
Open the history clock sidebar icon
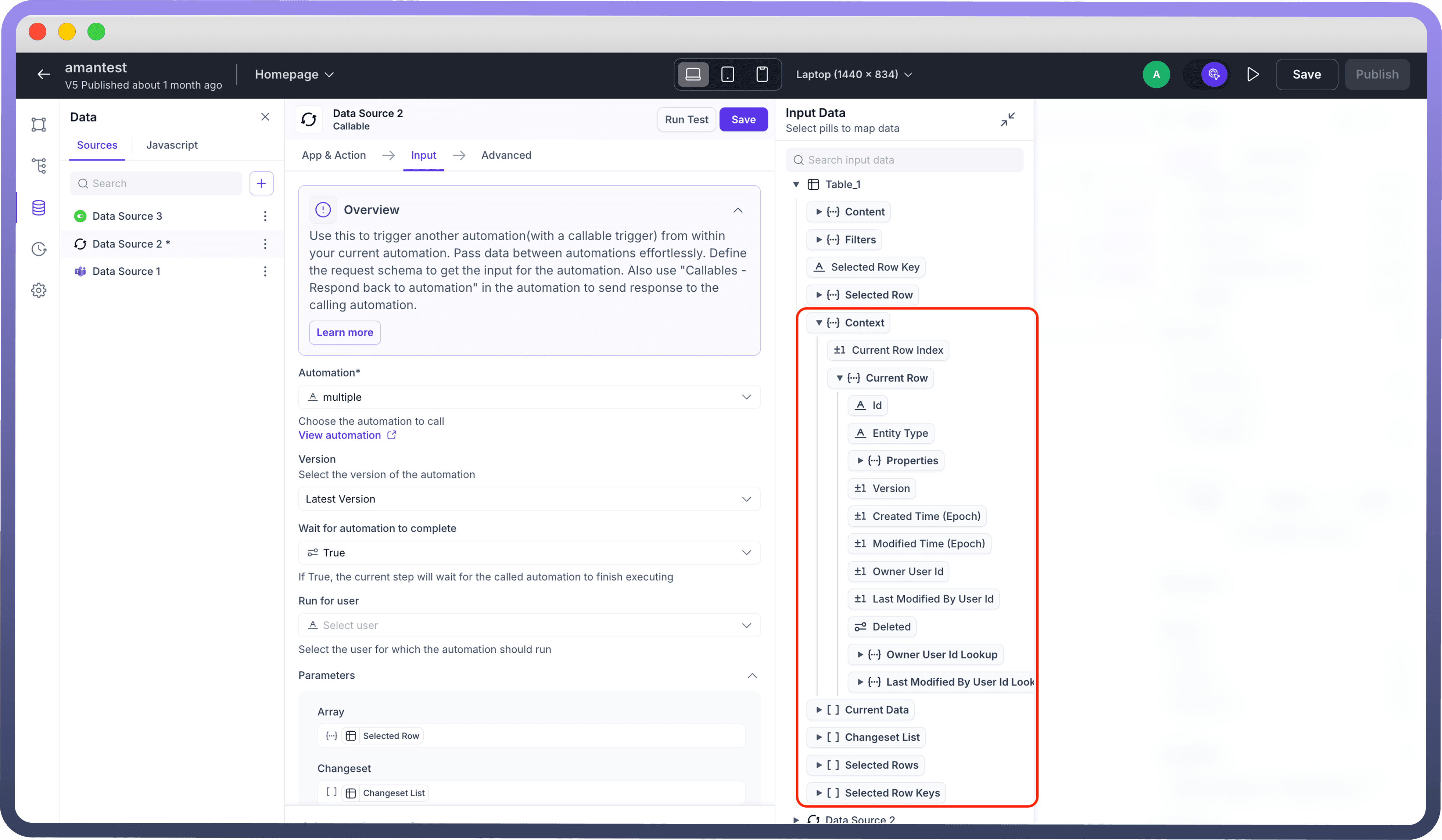coord(38,249)
